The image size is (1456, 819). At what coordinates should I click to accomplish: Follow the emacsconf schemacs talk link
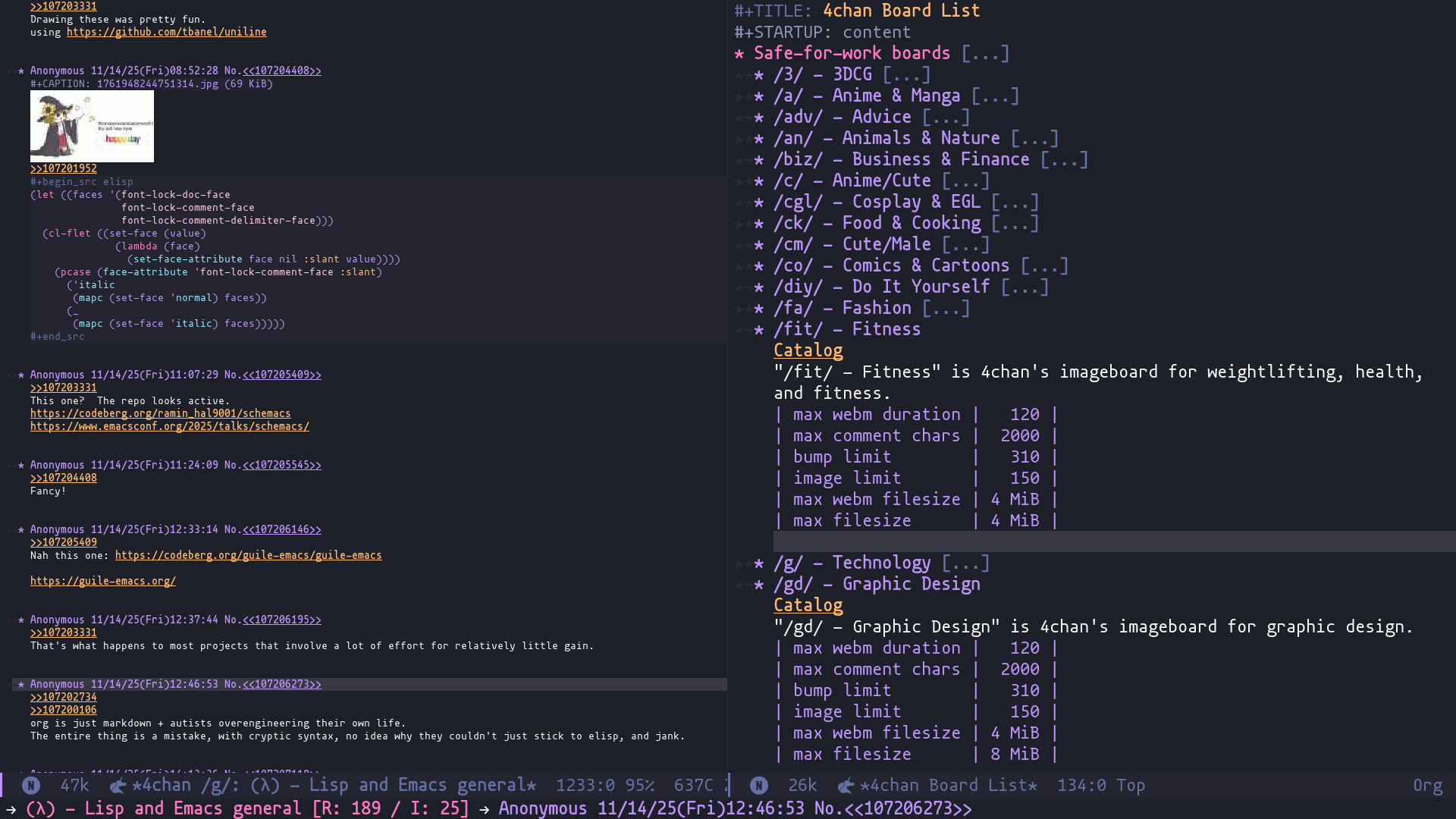pos(169,426)
